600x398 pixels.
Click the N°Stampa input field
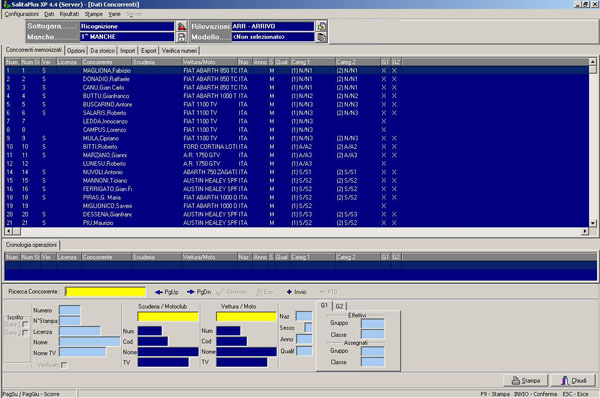pyautogui.click(x=70, y=321)
